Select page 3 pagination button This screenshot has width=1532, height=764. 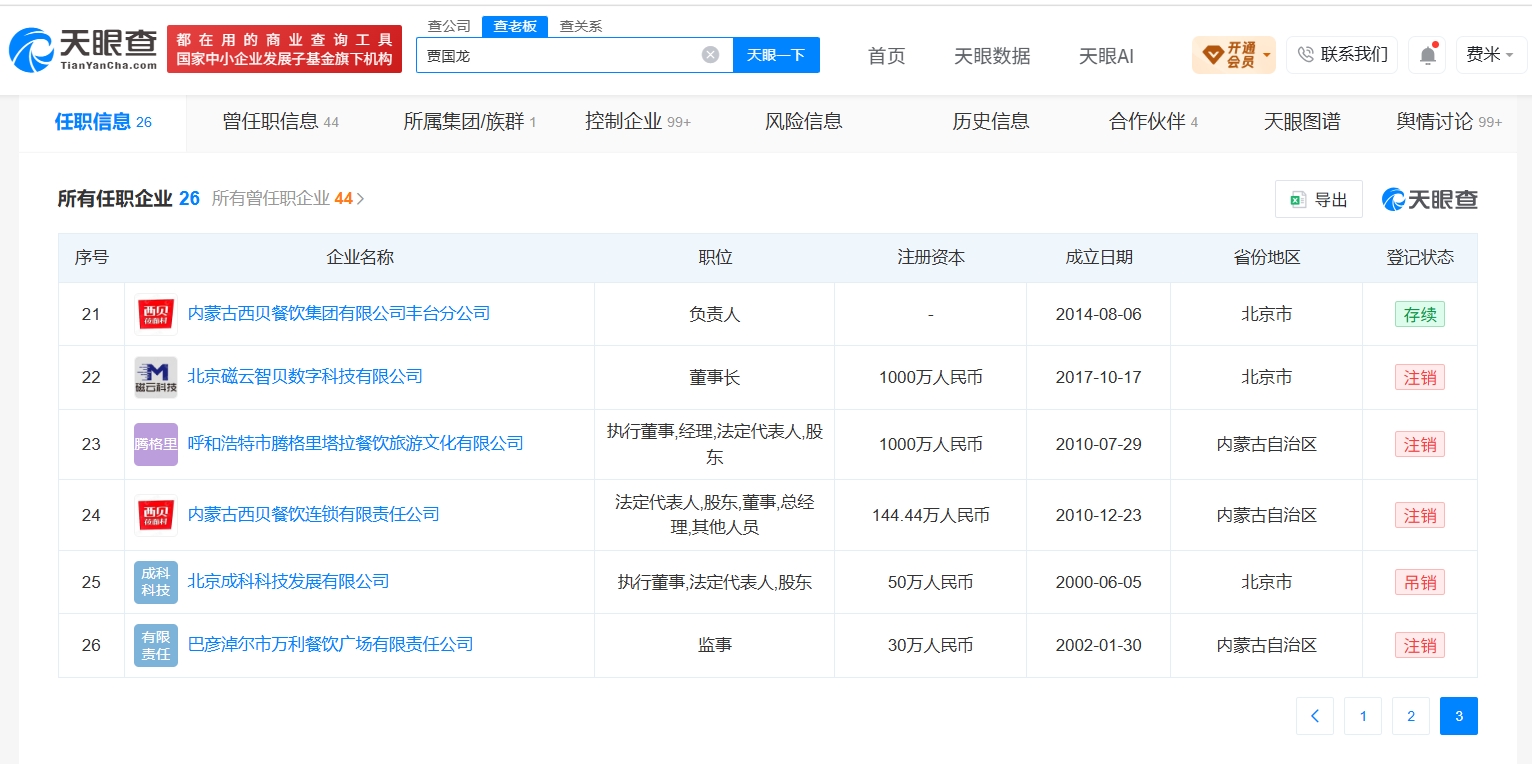coord(1459,716)
